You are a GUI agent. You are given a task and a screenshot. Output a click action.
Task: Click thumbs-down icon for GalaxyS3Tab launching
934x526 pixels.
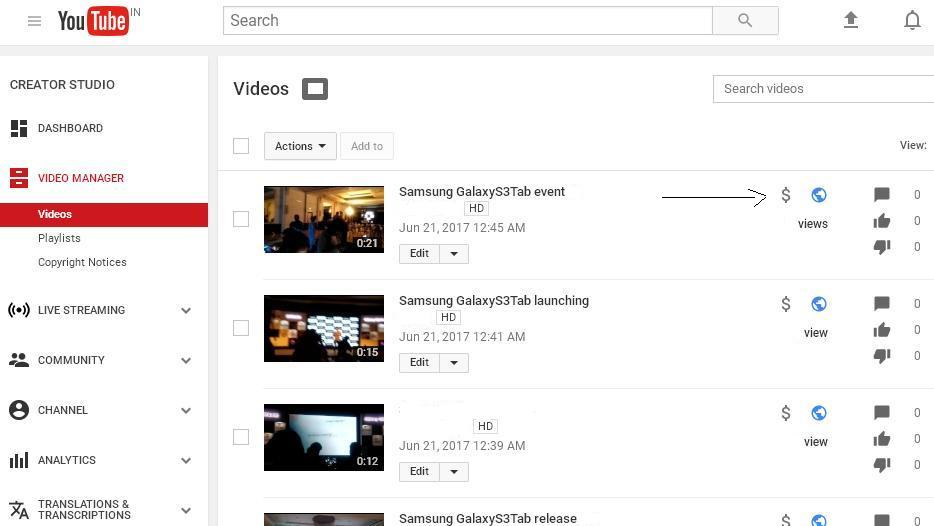[x=882, y=356]
